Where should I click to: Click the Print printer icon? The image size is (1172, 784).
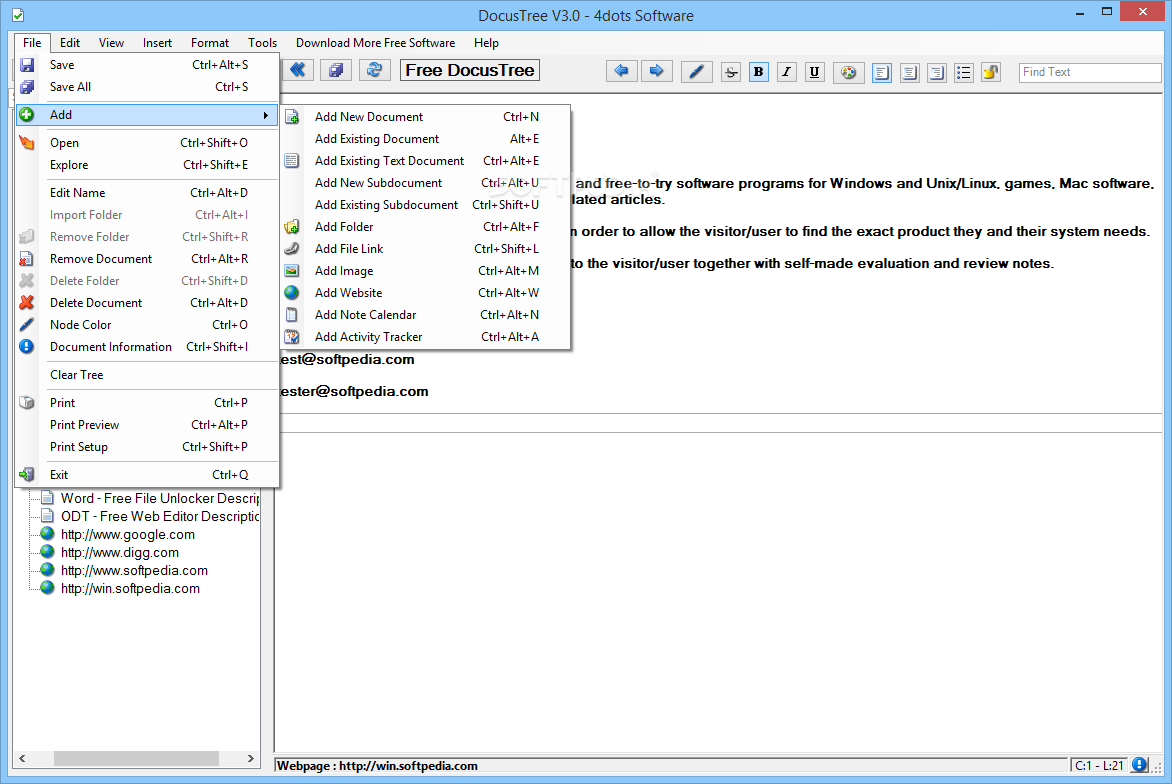pos(27,403)
